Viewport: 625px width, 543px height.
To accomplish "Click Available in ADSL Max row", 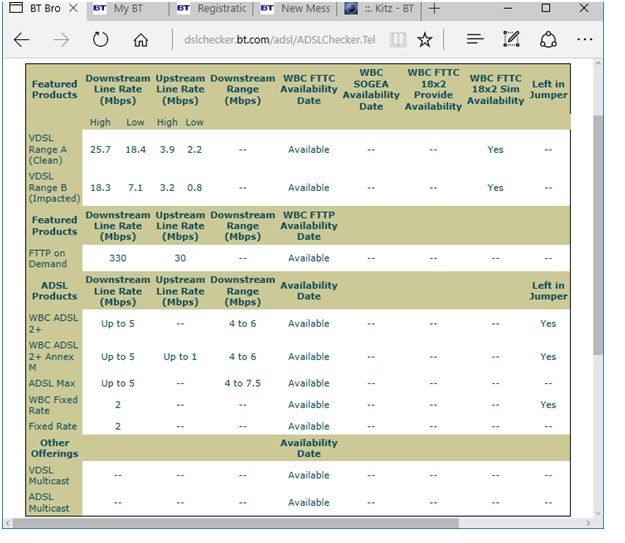I will tap(309, 384).
